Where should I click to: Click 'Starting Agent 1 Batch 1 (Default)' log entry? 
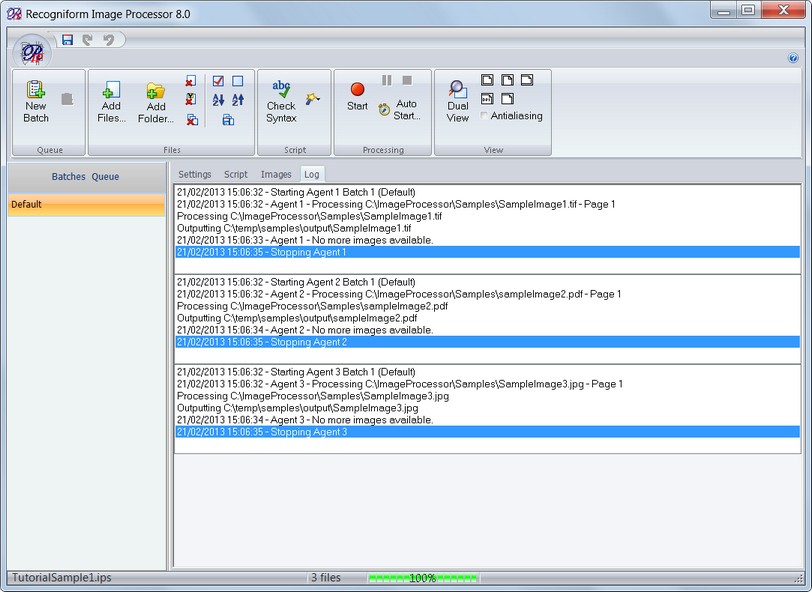[296, 192]
